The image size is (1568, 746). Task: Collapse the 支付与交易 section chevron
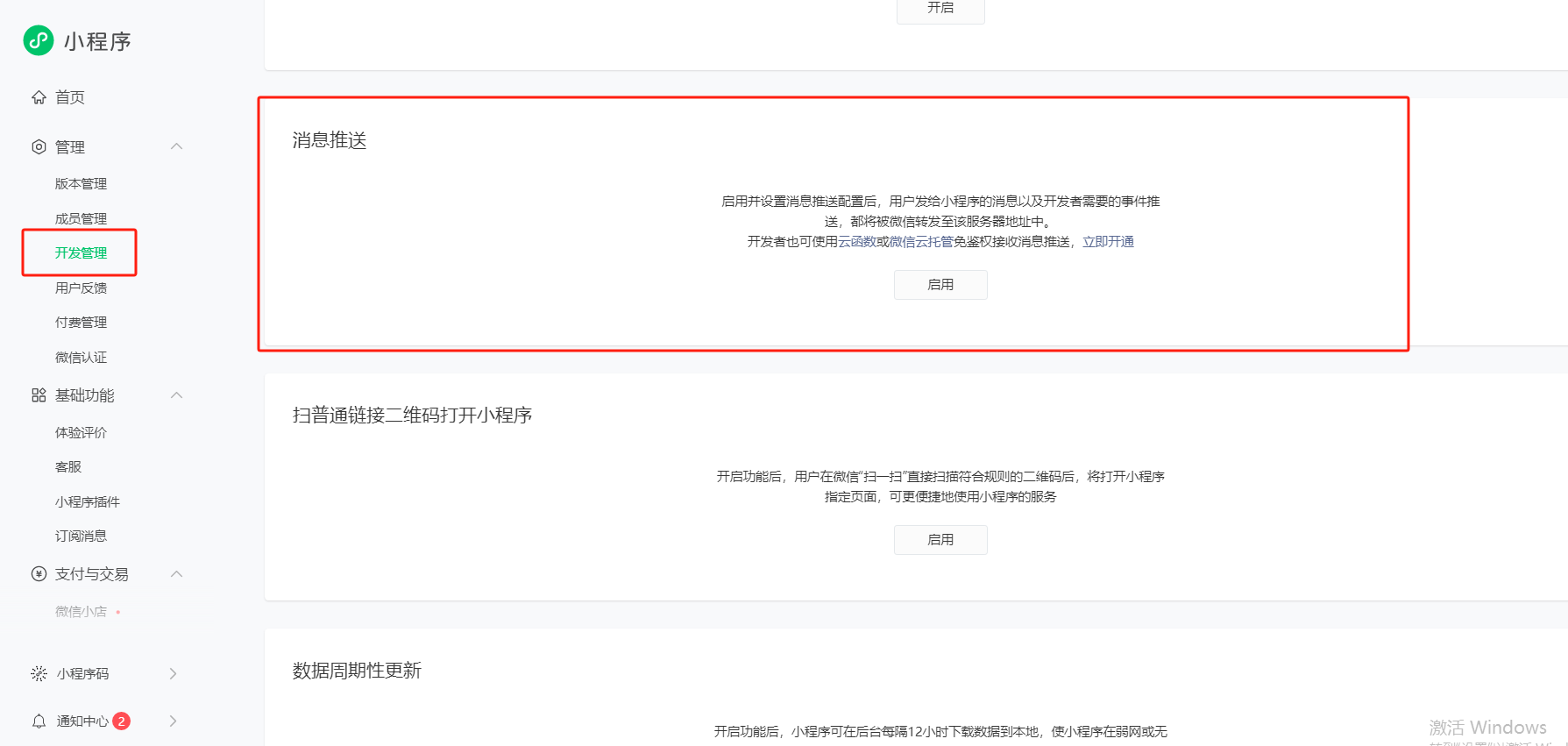(176, 574)
